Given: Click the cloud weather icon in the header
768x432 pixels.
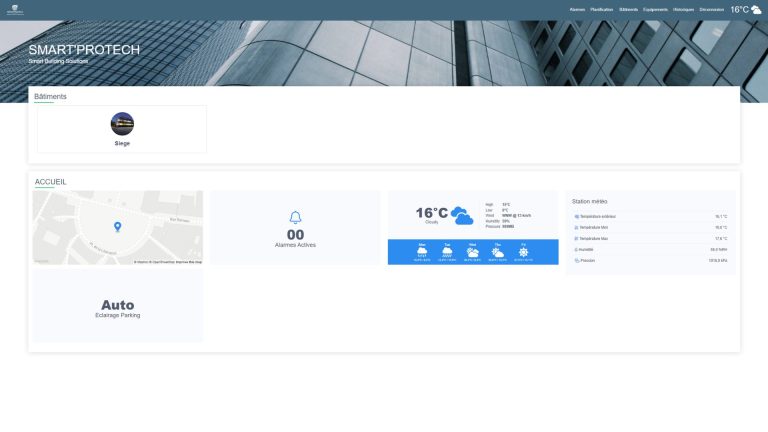Looking at the screenshot, I should (x=756, y=10).
